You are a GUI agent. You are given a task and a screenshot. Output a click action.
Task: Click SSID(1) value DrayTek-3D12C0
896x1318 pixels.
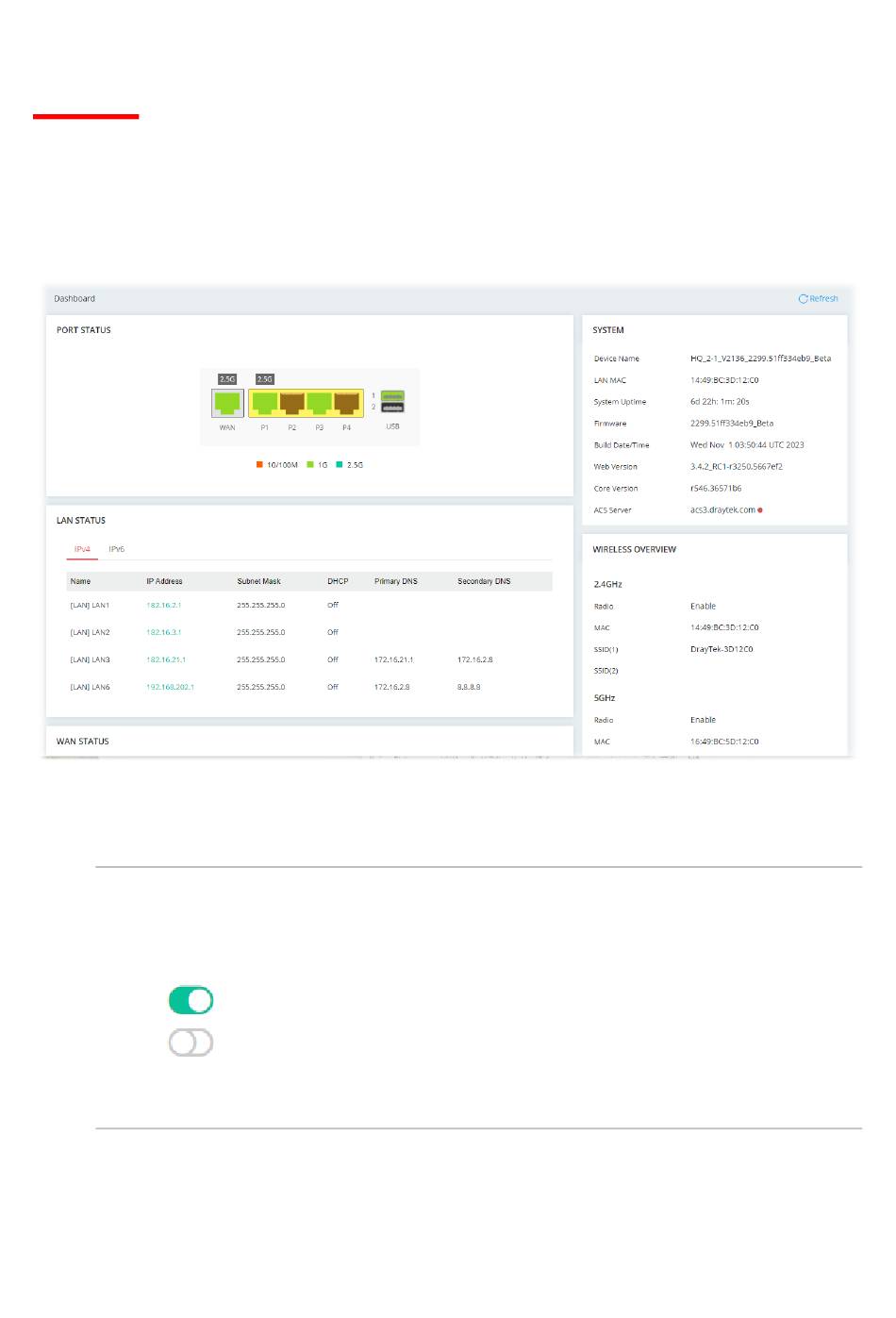(x=722, y=650)
